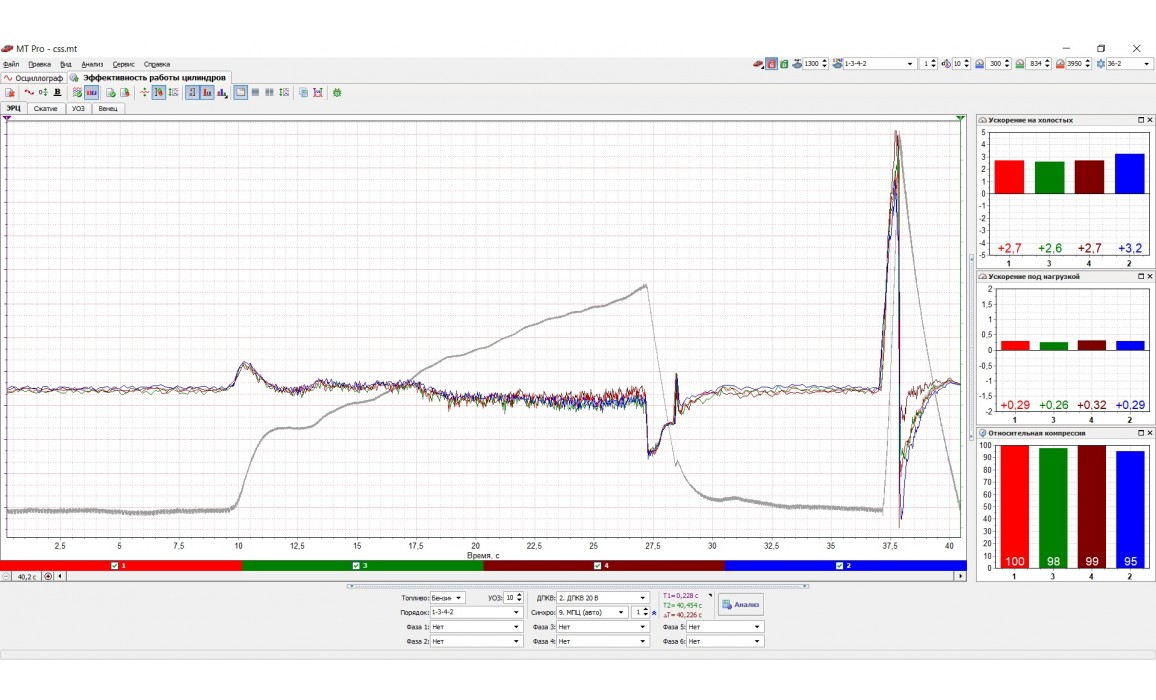
Task: Click the blue gear icon beside 36-2
Action: click(x=1101, y=64)
